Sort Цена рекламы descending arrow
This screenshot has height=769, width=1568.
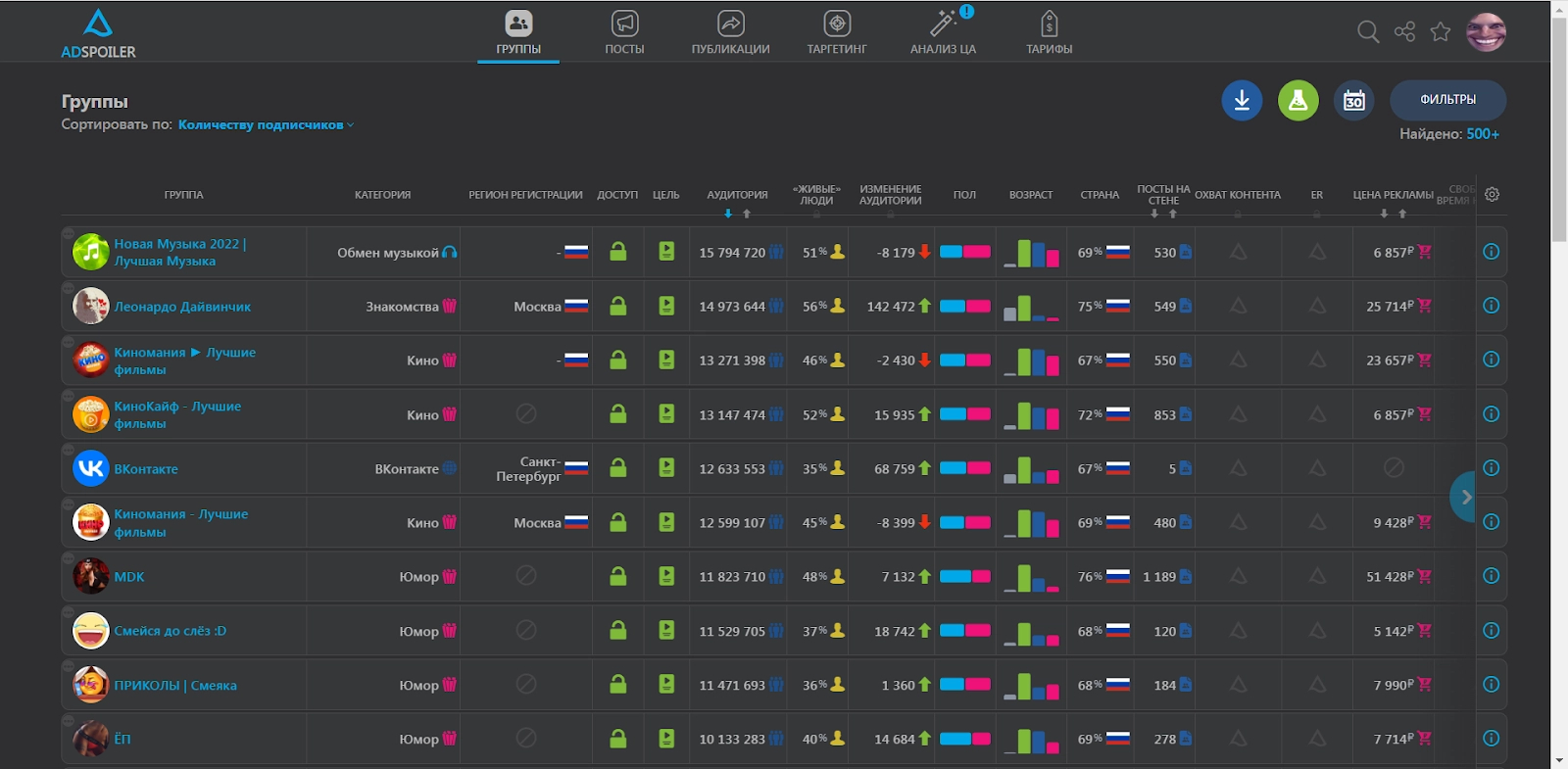(1384, 214)
